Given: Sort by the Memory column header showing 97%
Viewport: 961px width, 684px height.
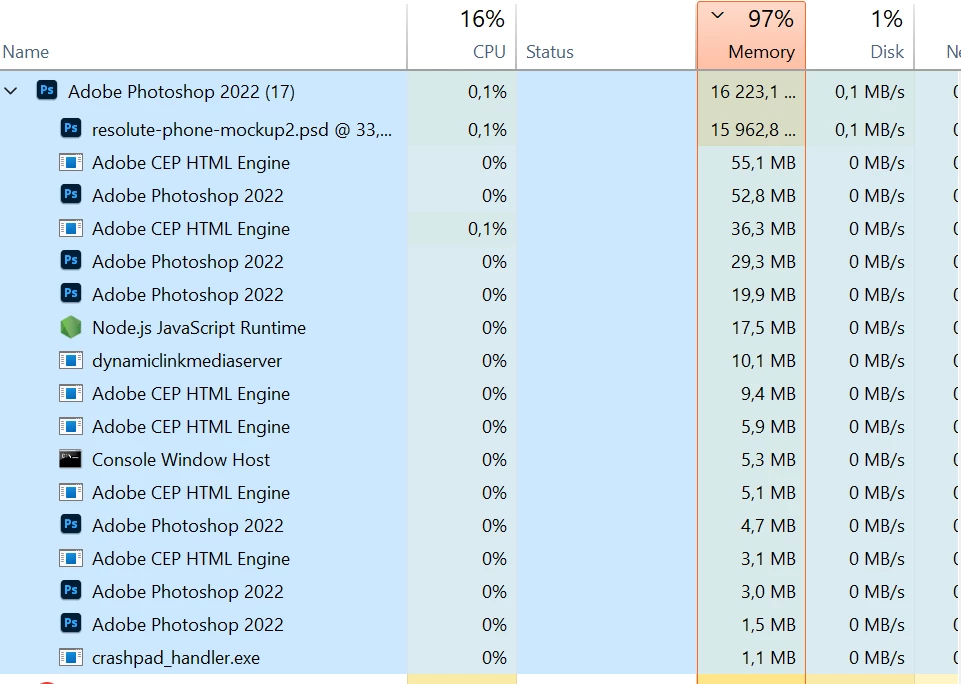Looking at the screenshot, I should click(751, 36).
